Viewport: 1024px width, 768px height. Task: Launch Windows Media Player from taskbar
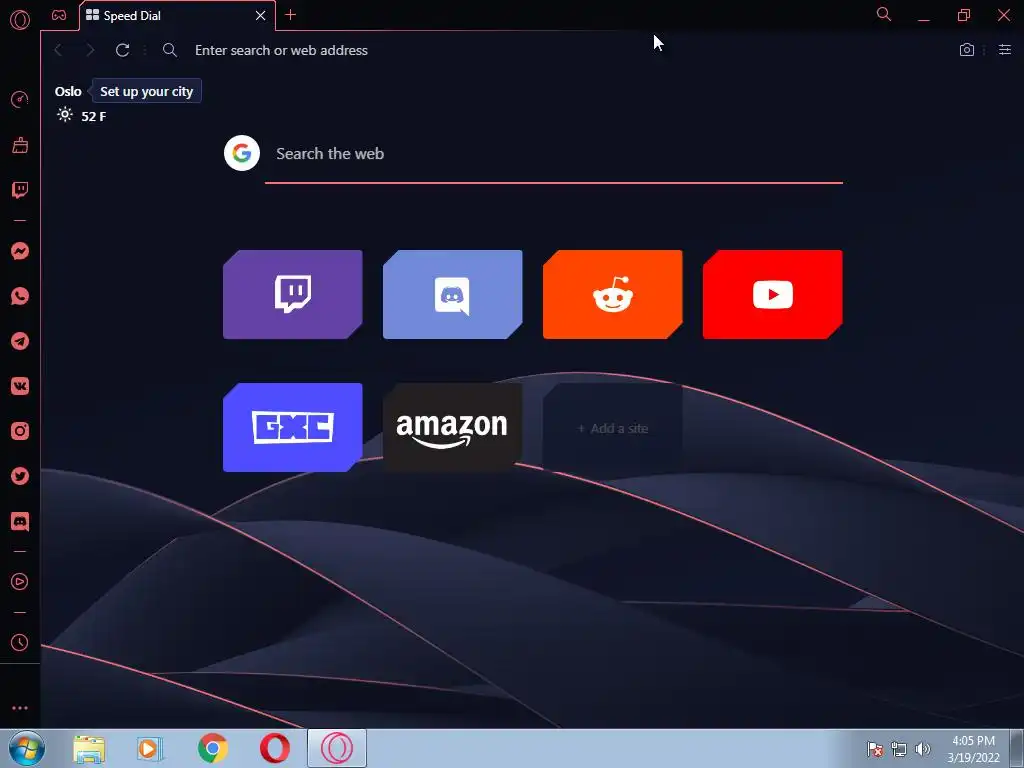tap(150, 749)
